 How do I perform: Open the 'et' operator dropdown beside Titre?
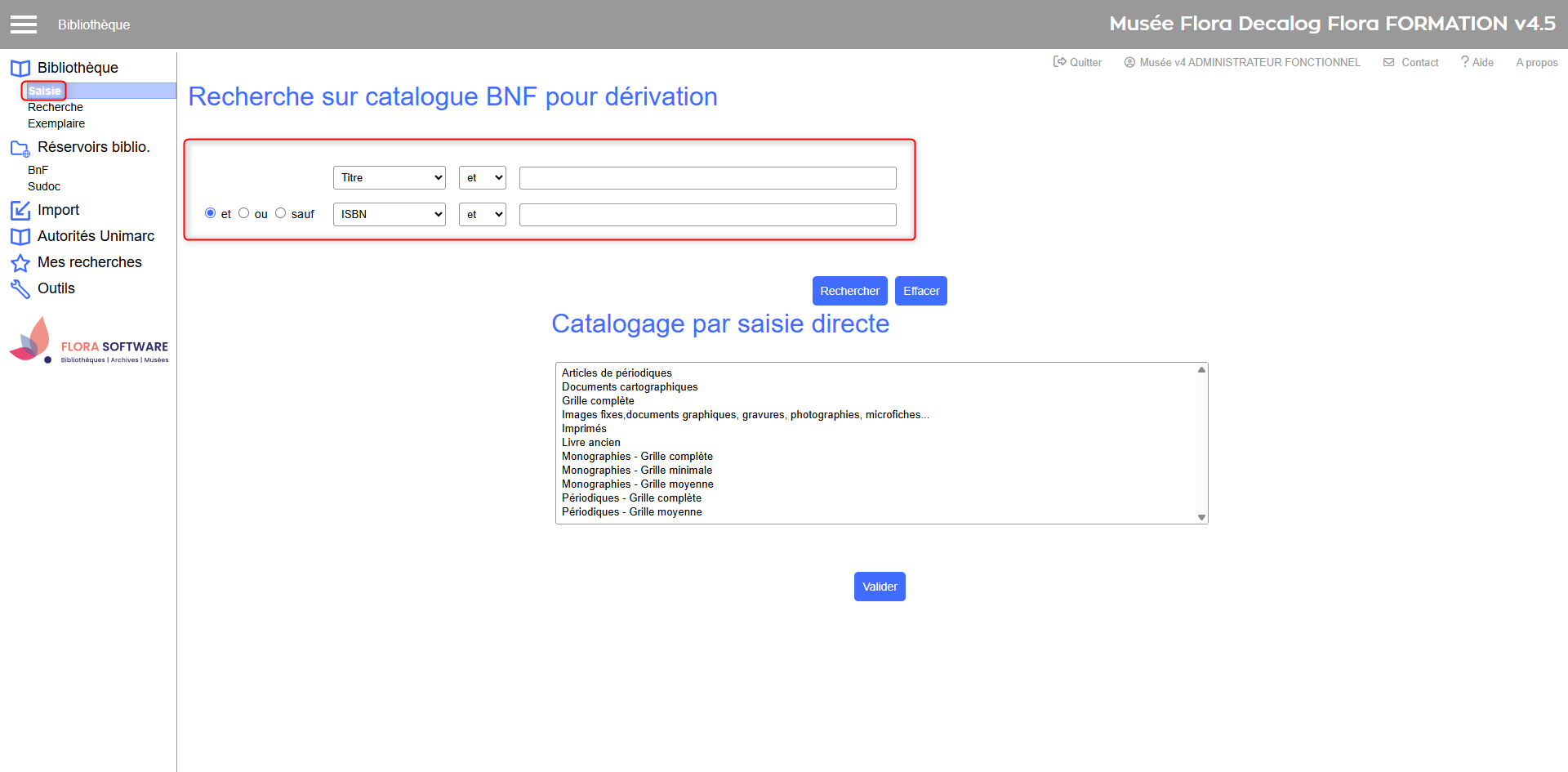(482, 178)
